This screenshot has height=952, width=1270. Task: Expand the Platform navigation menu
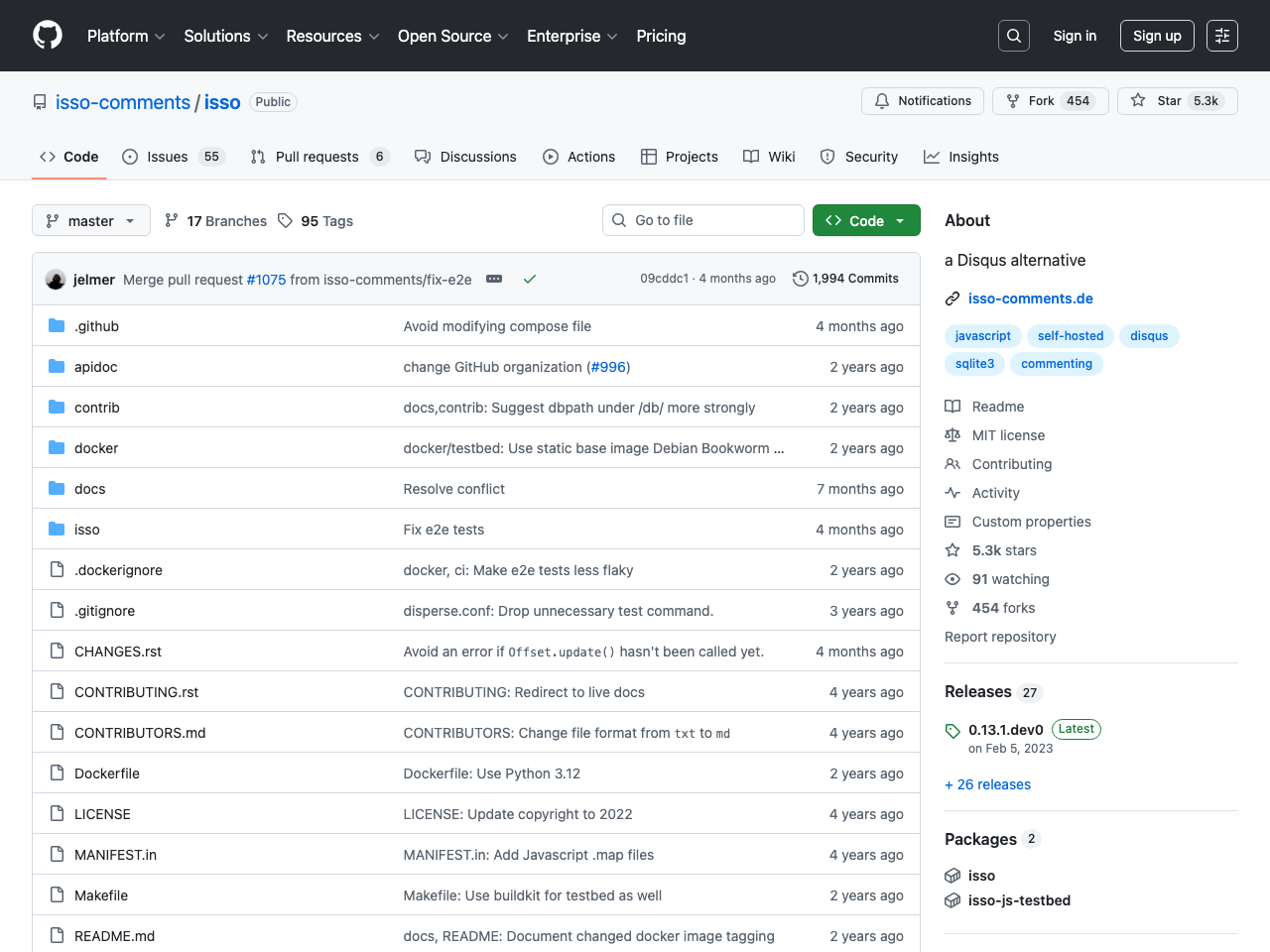point(126,36)
